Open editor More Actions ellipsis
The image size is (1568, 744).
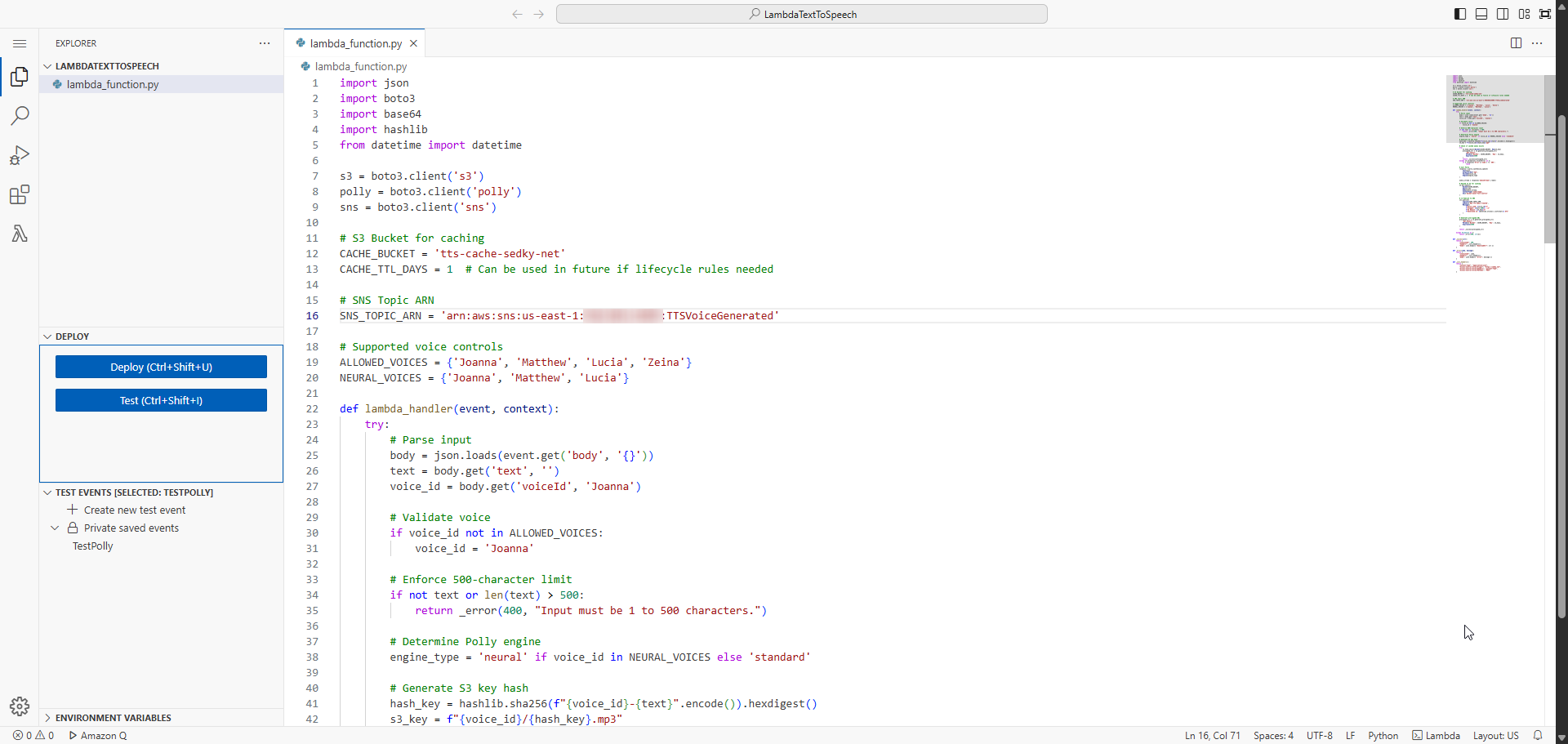click(1537, 43)
